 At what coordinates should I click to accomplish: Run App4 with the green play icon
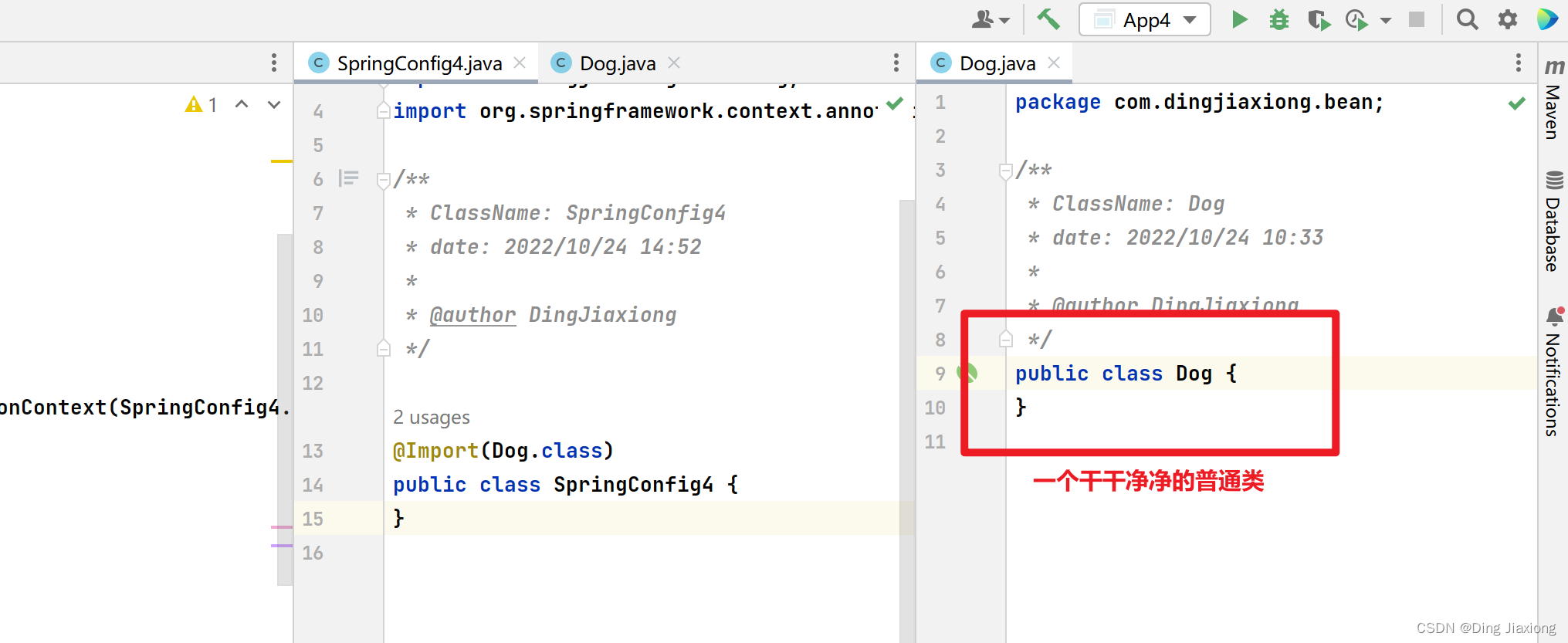point(1239,19)
